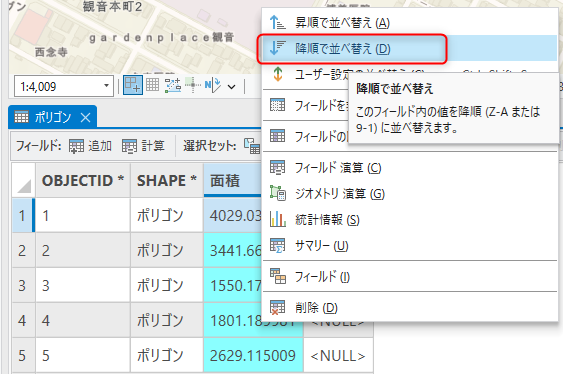Click OBJECTID cell in row 2
Image resolution: width=563 pixels, height=374 pixels.
tap(83, 250)
